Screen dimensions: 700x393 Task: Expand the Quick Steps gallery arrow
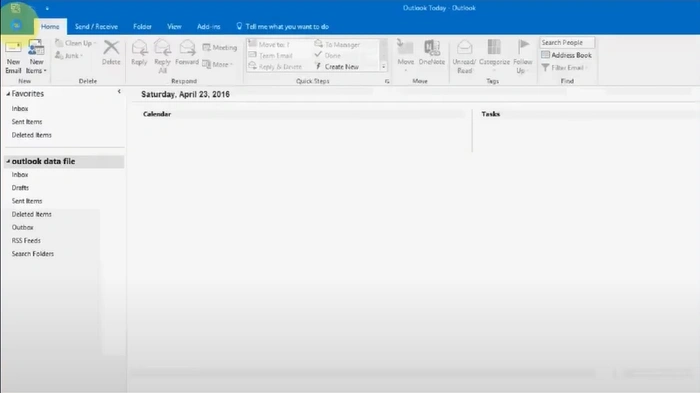click(383, 67)
